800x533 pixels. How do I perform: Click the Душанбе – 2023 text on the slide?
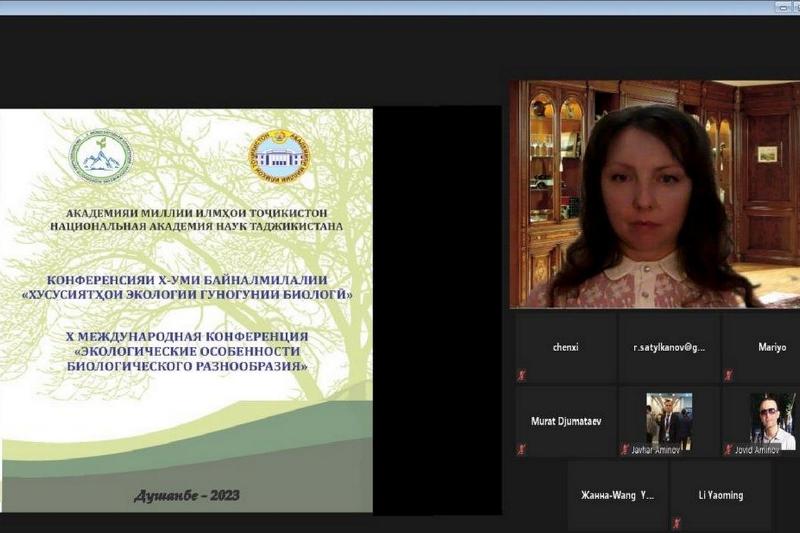(187, 495)
